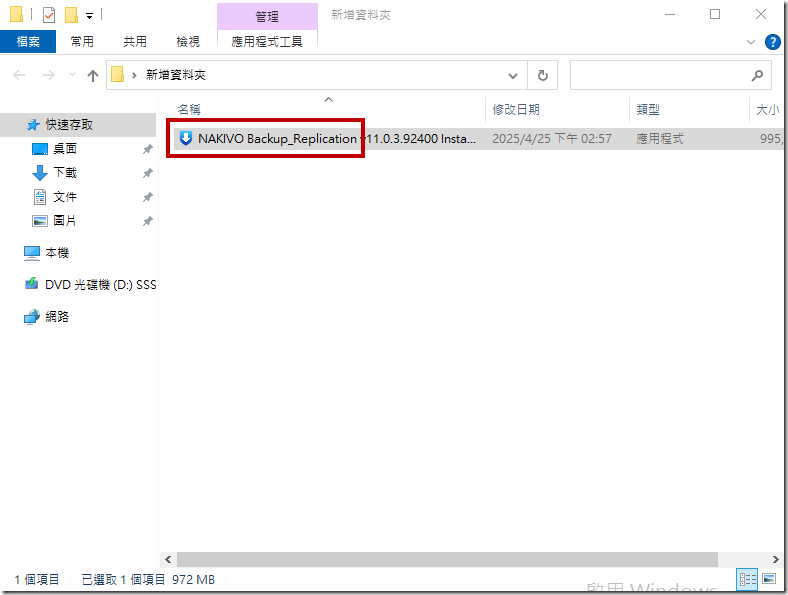
Task: Click the pin icon next to 圖片
Action: [x=147, y=221]
